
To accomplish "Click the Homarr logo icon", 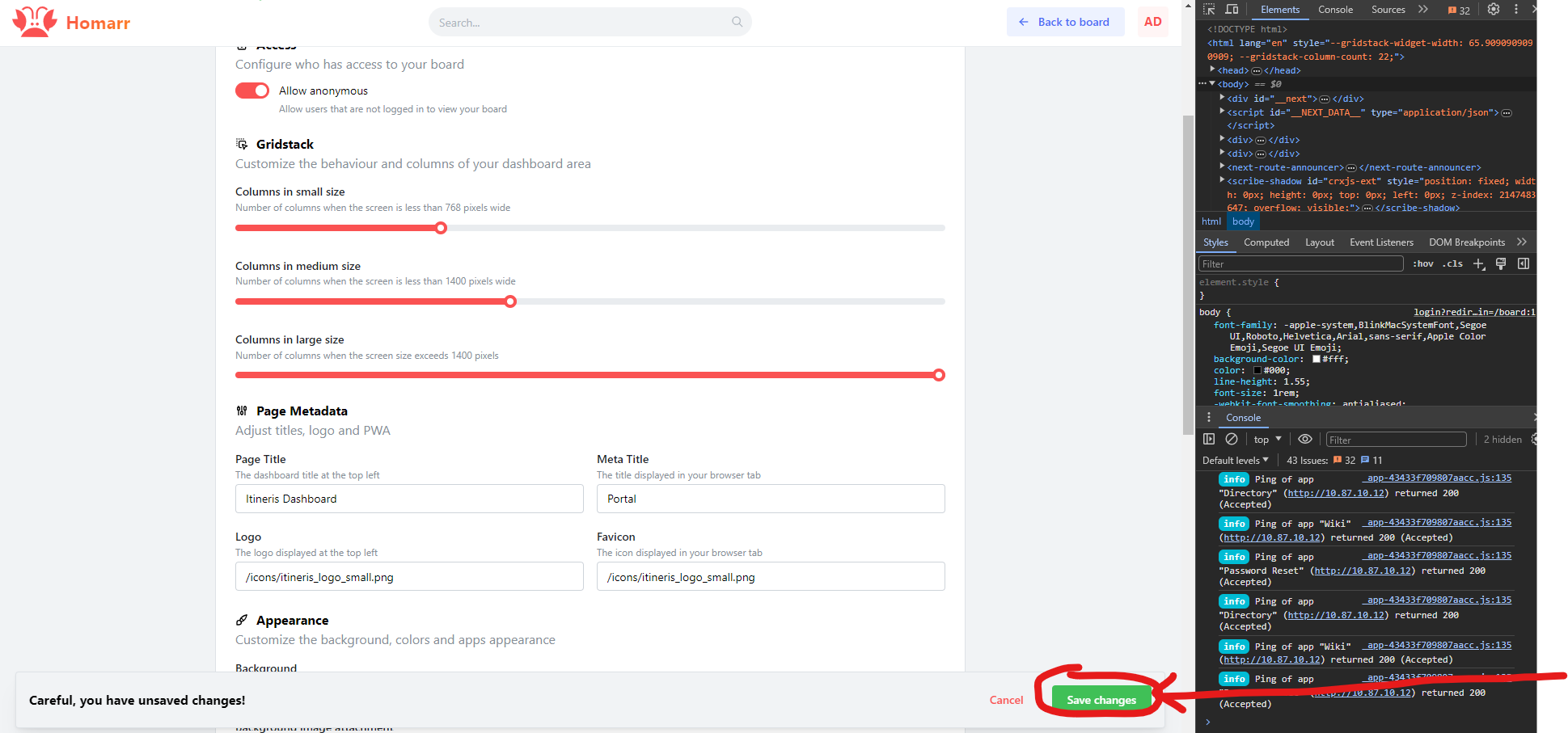I will click(35, 22).
